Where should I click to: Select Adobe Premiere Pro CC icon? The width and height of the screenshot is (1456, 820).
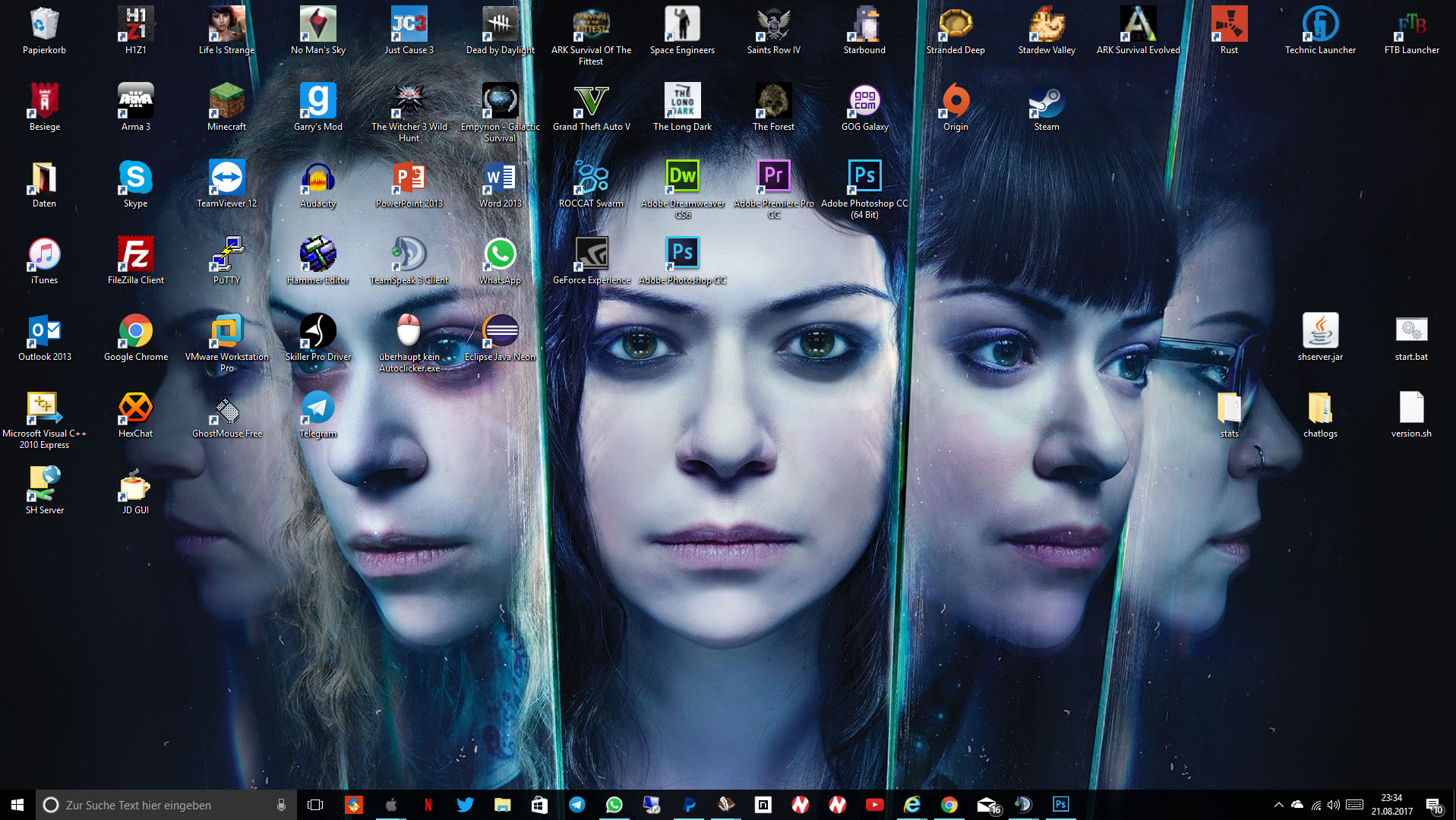pyautogui.click(x=773, y=190)
